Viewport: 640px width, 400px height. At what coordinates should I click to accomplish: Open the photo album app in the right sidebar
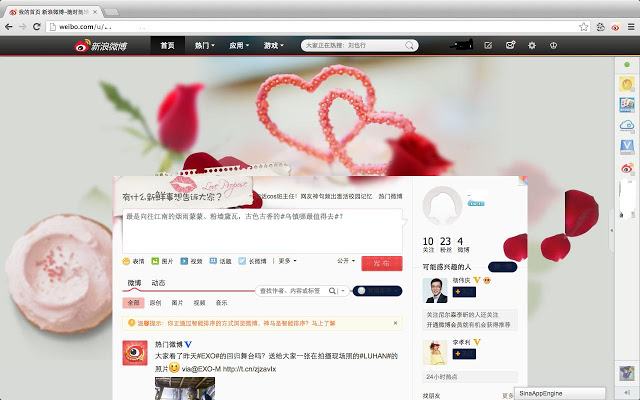click(x=627, y=104)
